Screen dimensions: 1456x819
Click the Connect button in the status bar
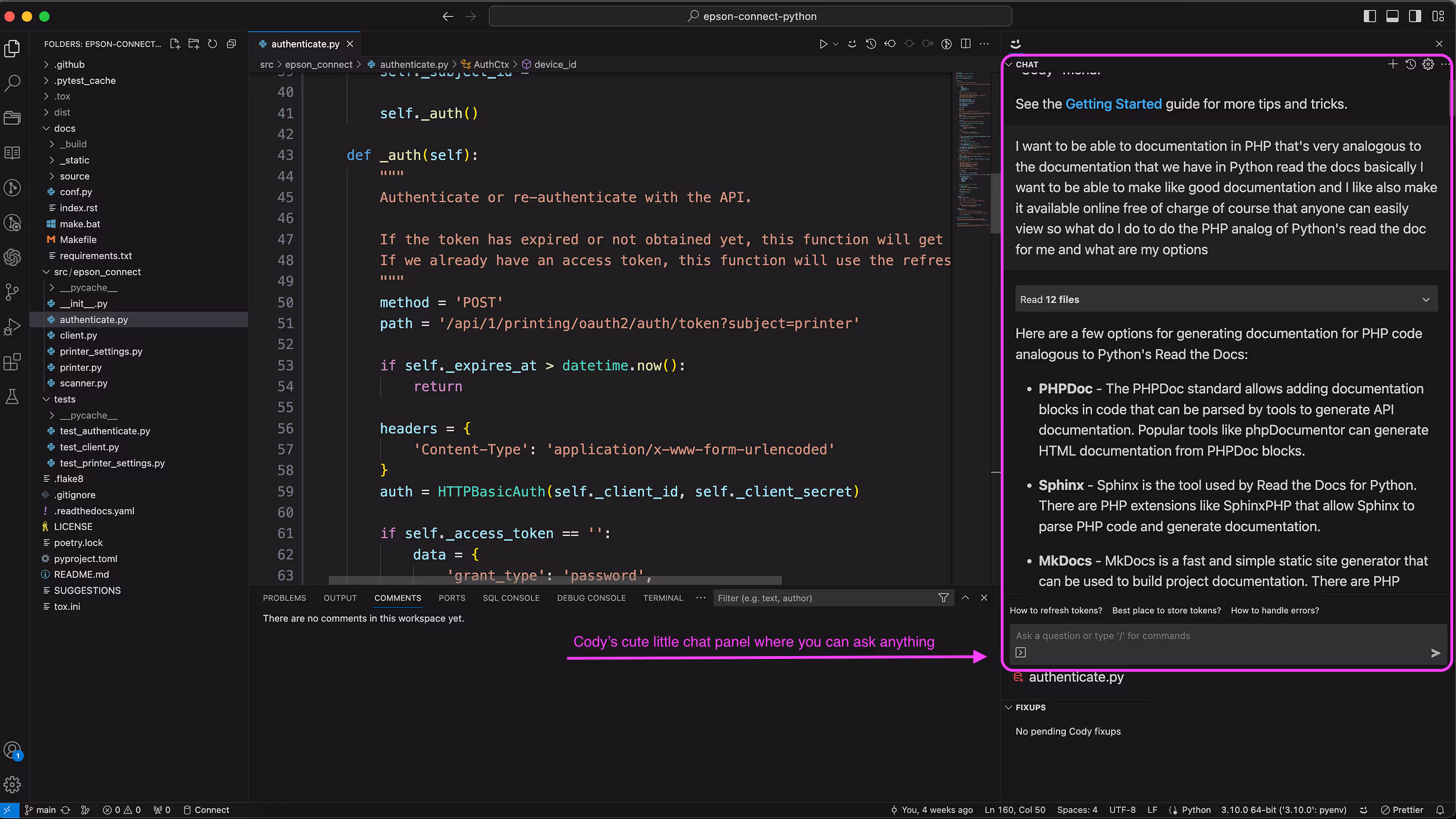click(206, 810)
